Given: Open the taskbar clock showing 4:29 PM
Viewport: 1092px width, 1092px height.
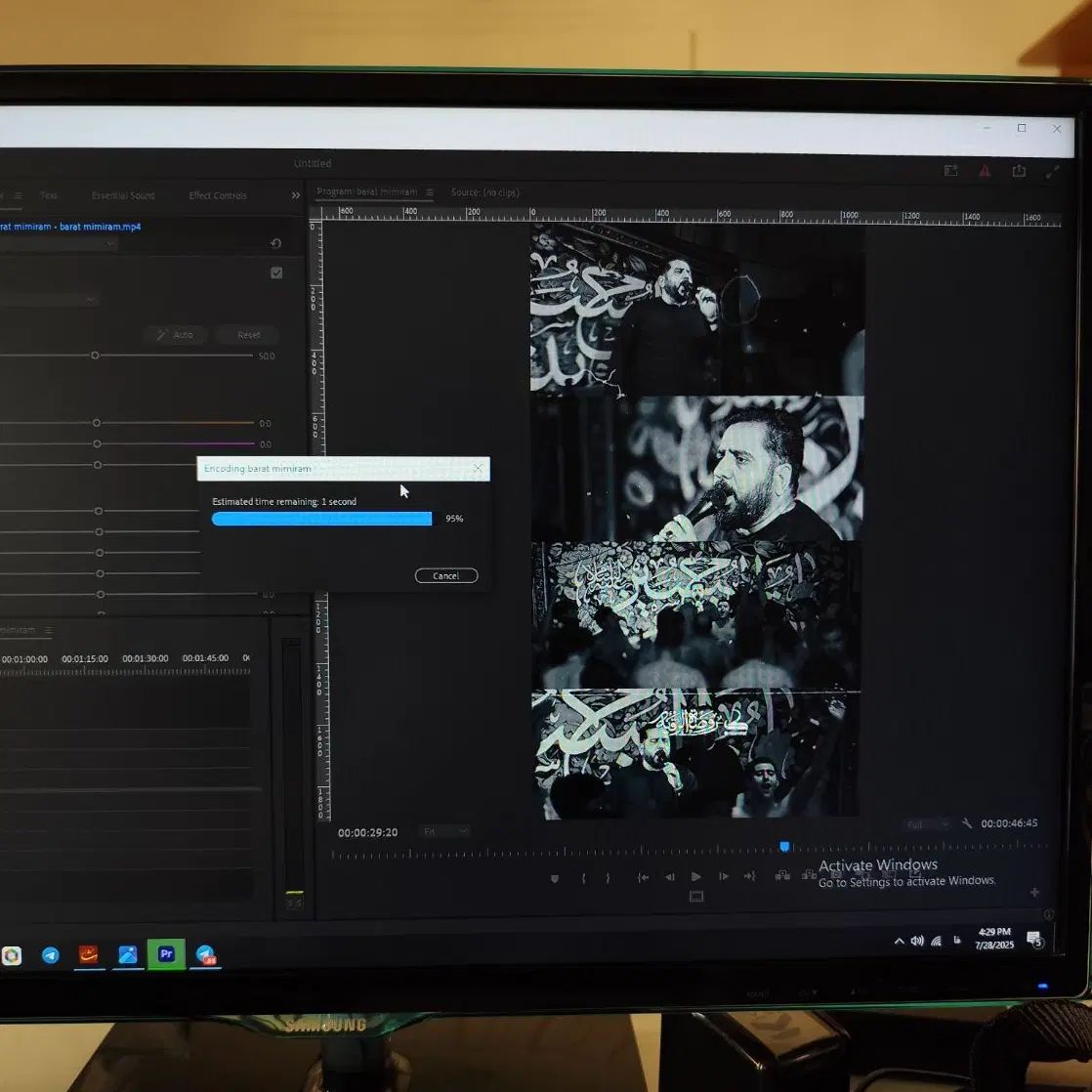Looking at the screenshot, I should (993, 938).
